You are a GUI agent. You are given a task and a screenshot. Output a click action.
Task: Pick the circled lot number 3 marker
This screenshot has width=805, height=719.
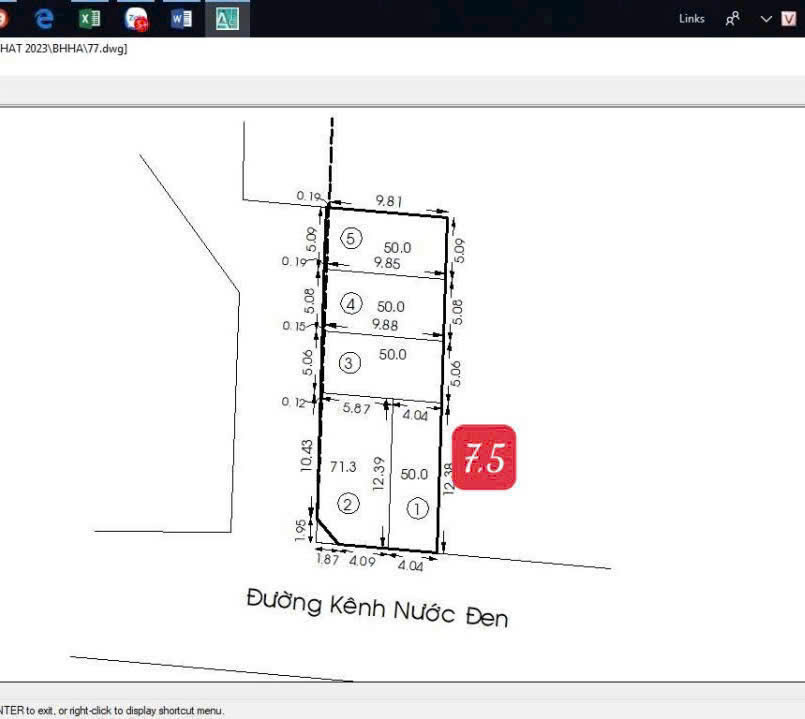pyautogui.click(x=349, y=362)
